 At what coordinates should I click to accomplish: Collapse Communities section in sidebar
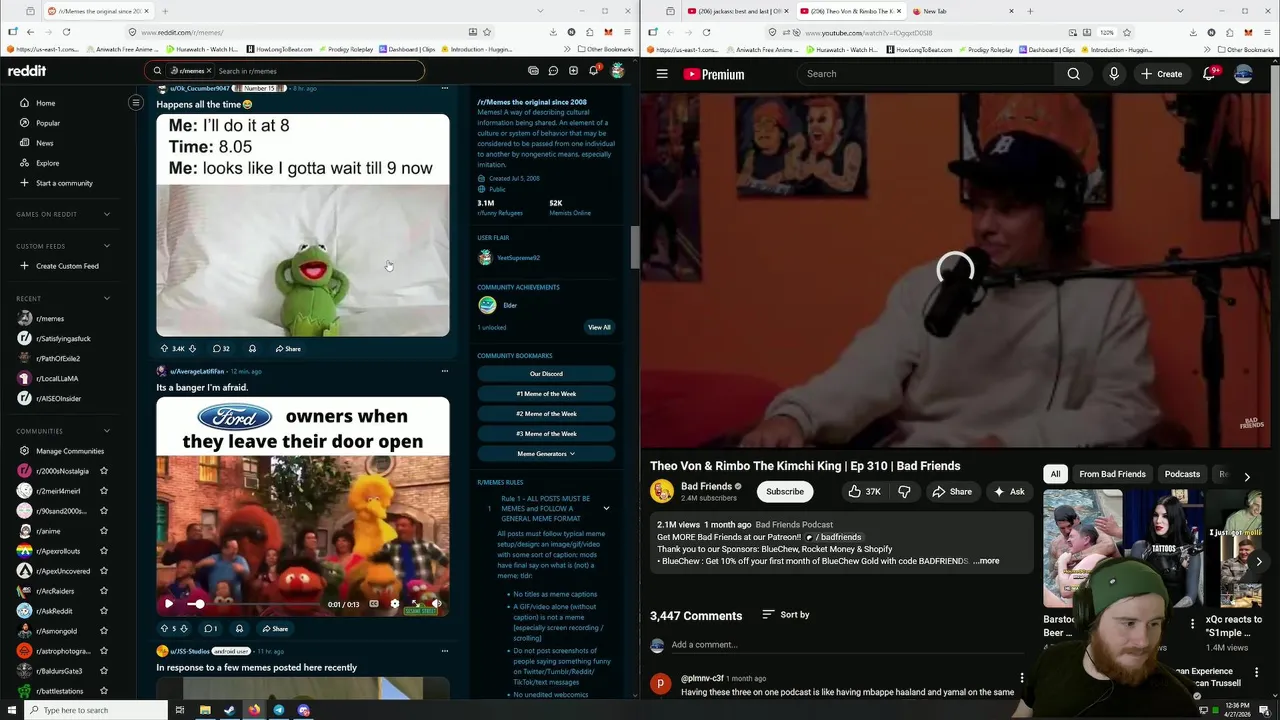pyautogui.click(x=107, y=431)
